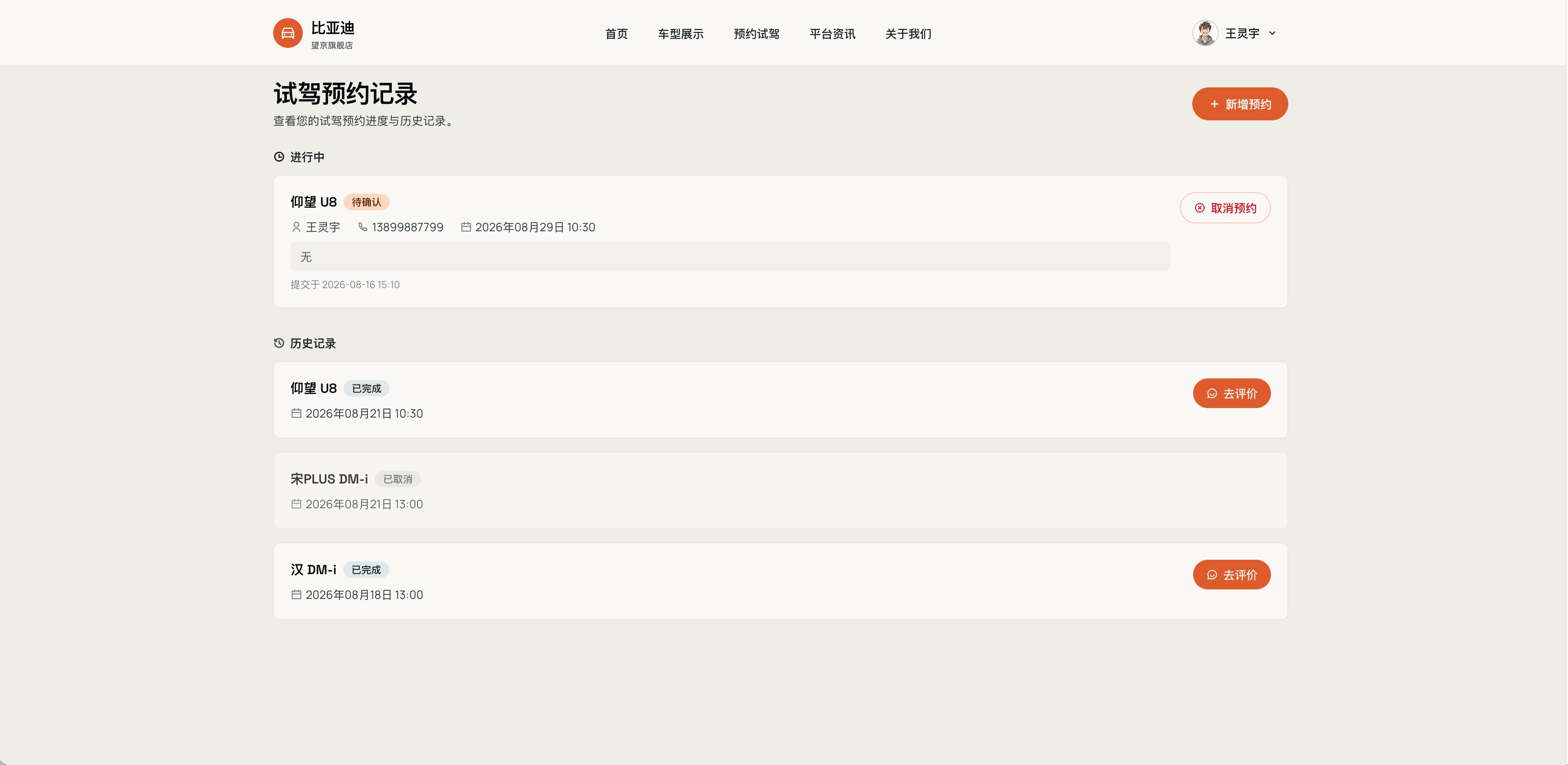Screen dimensions: 1568x765
Task: Click the 历史记录 section heading
Action: (313, 343)
